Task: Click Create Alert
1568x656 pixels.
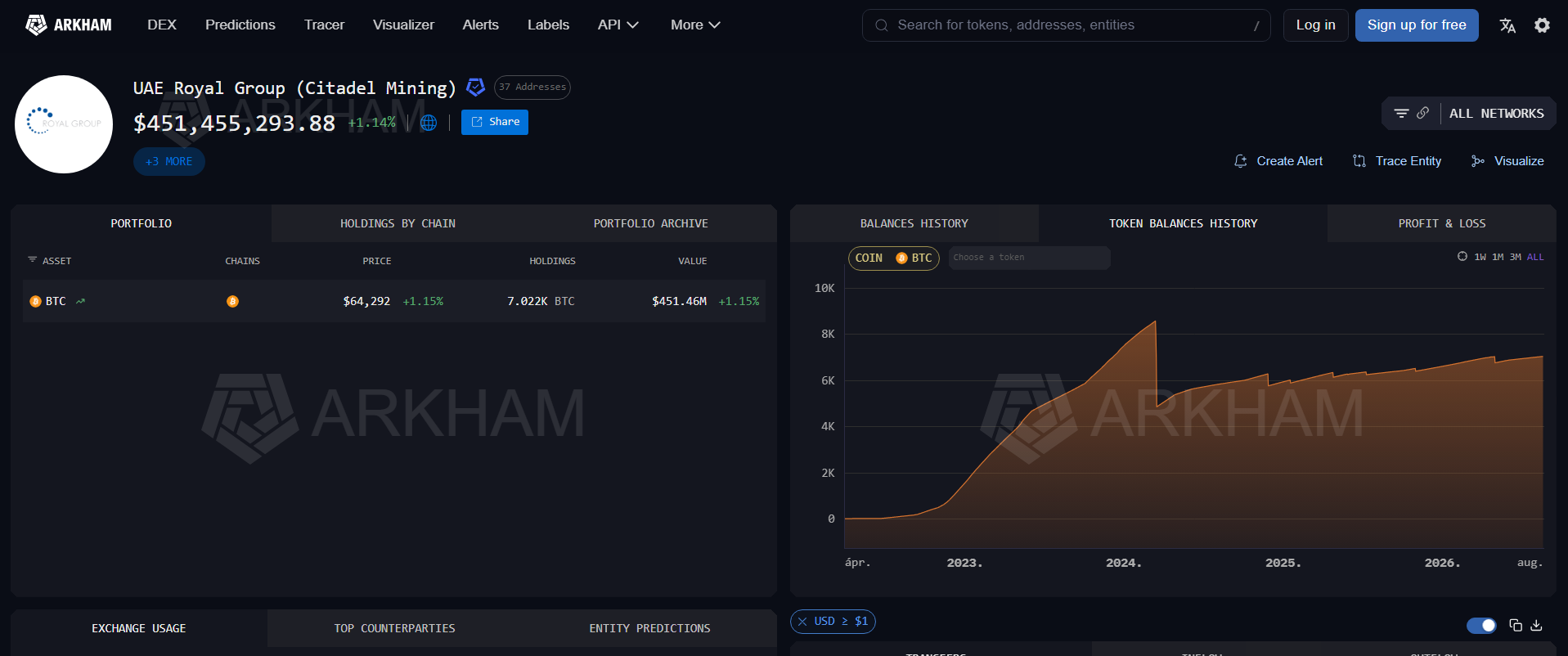Action: pyautogui.click(x=1278, y=161)
